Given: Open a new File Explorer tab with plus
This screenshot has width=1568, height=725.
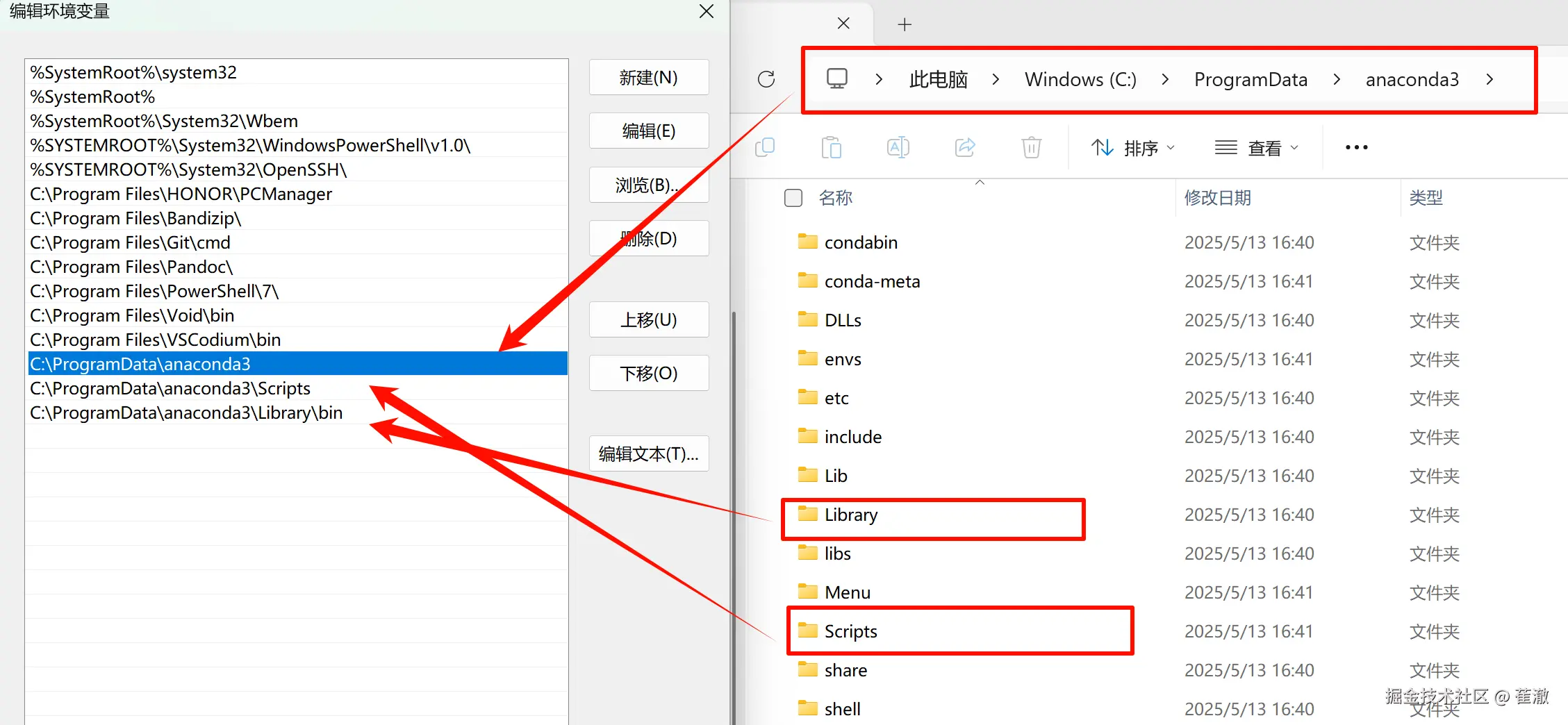Looking at the screenshot, I should coord(905,25).
